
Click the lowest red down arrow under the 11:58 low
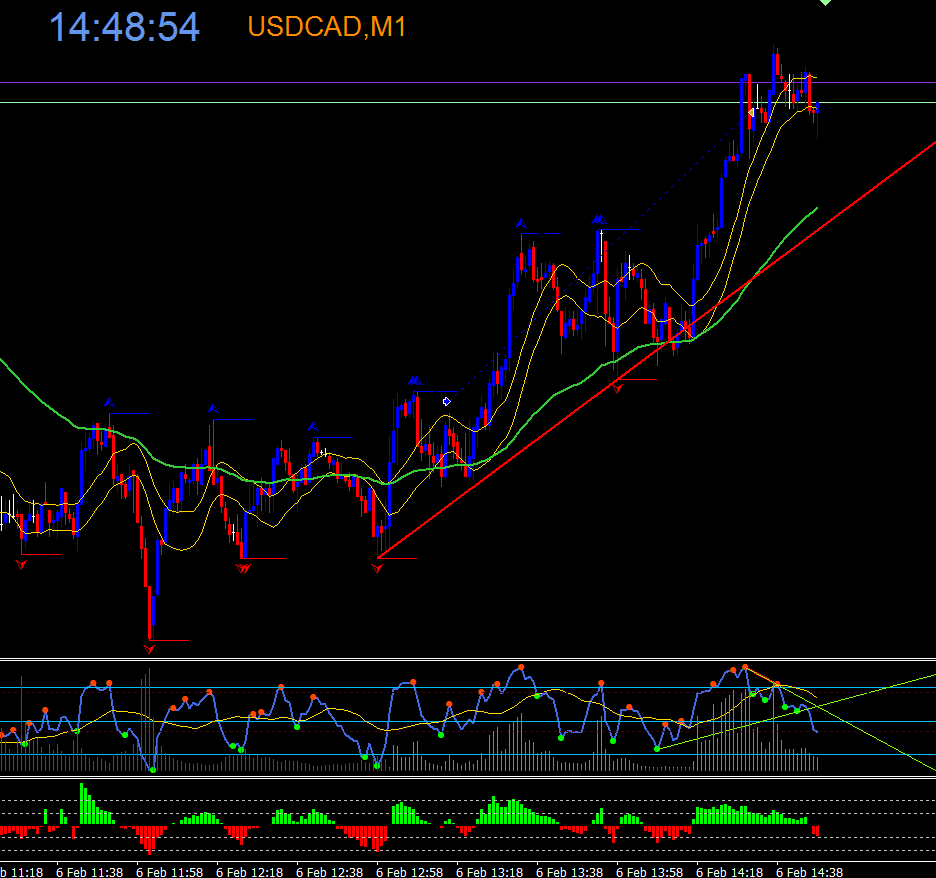tap(149, 649)
